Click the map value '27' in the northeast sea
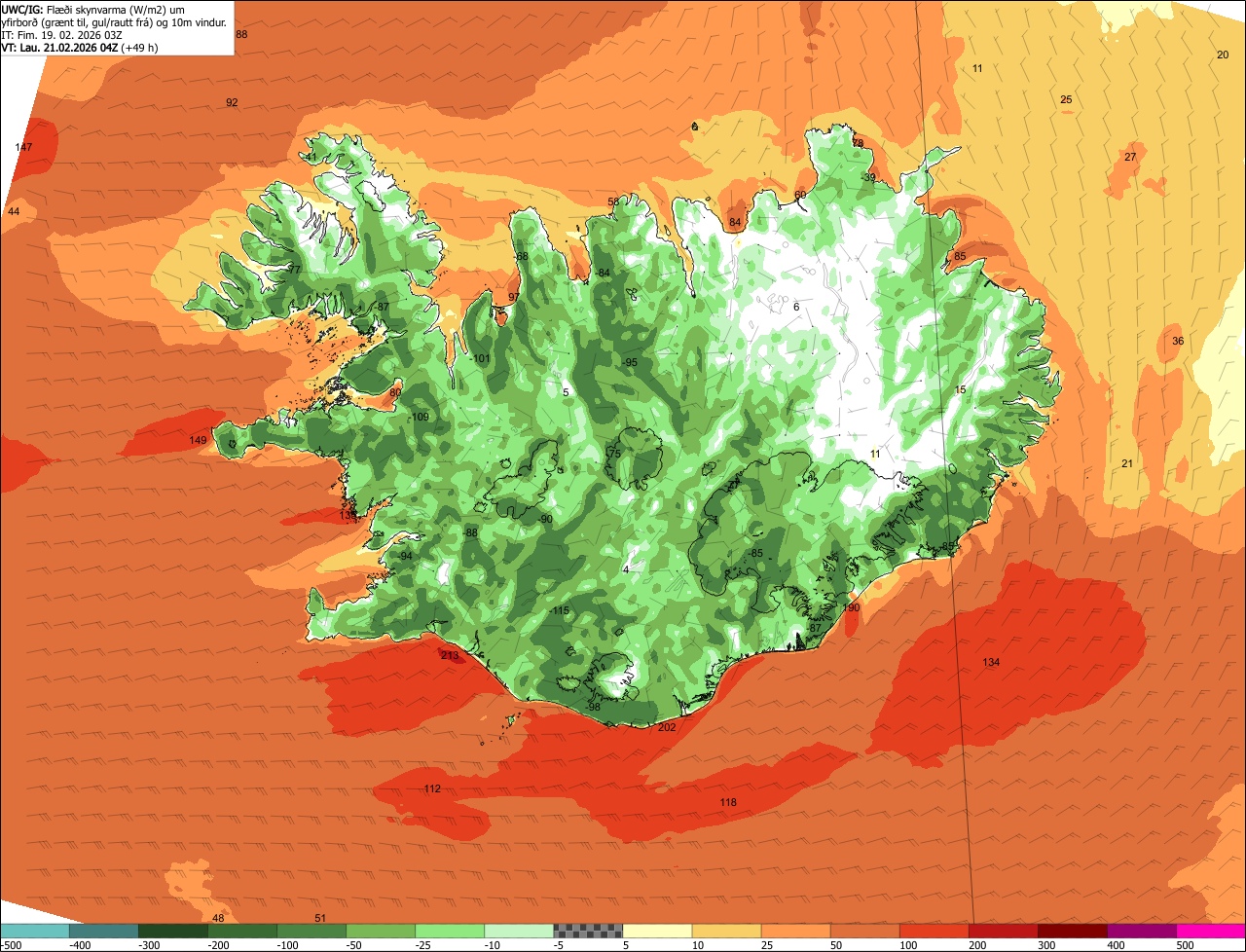The image size is (1246, 952). (x=1130, y=157)
